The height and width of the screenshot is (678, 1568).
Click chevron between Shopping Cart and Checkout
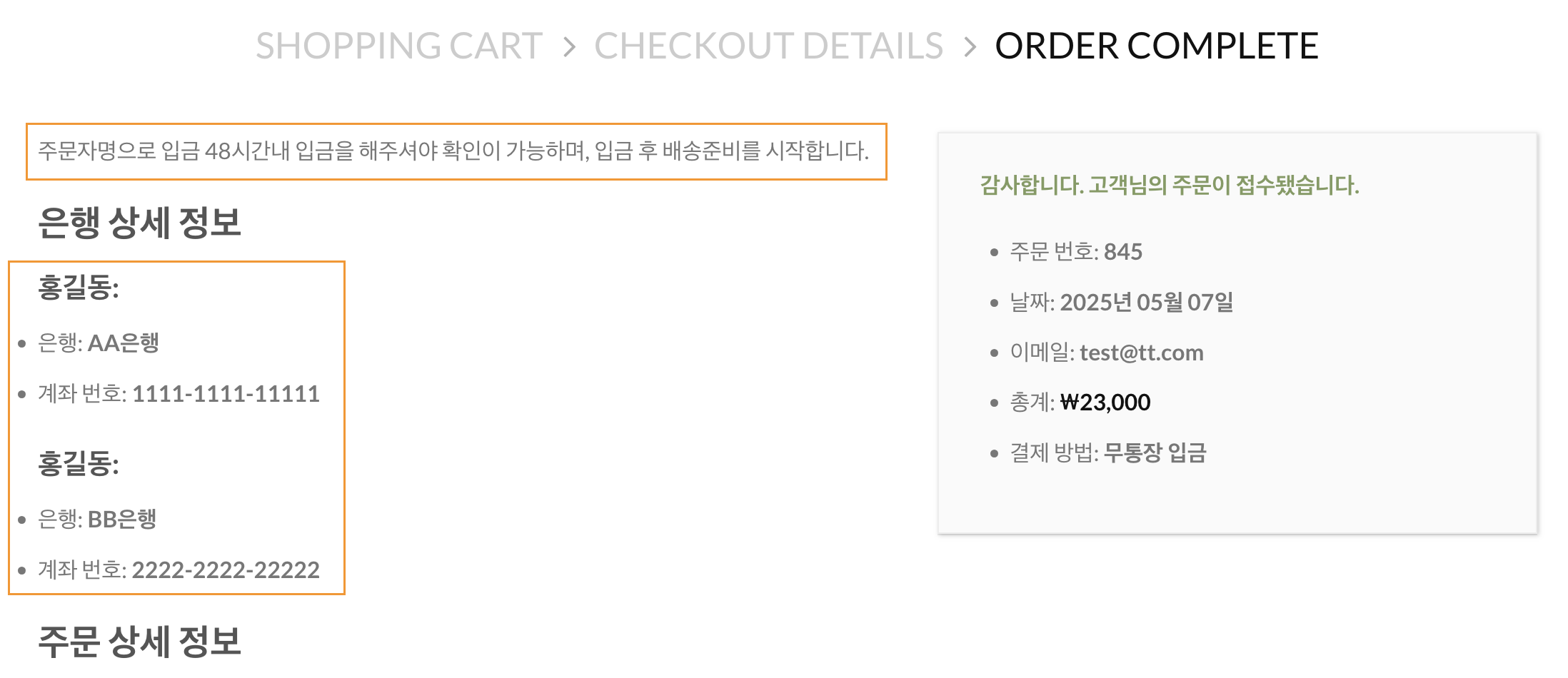[x=569, y=48]
